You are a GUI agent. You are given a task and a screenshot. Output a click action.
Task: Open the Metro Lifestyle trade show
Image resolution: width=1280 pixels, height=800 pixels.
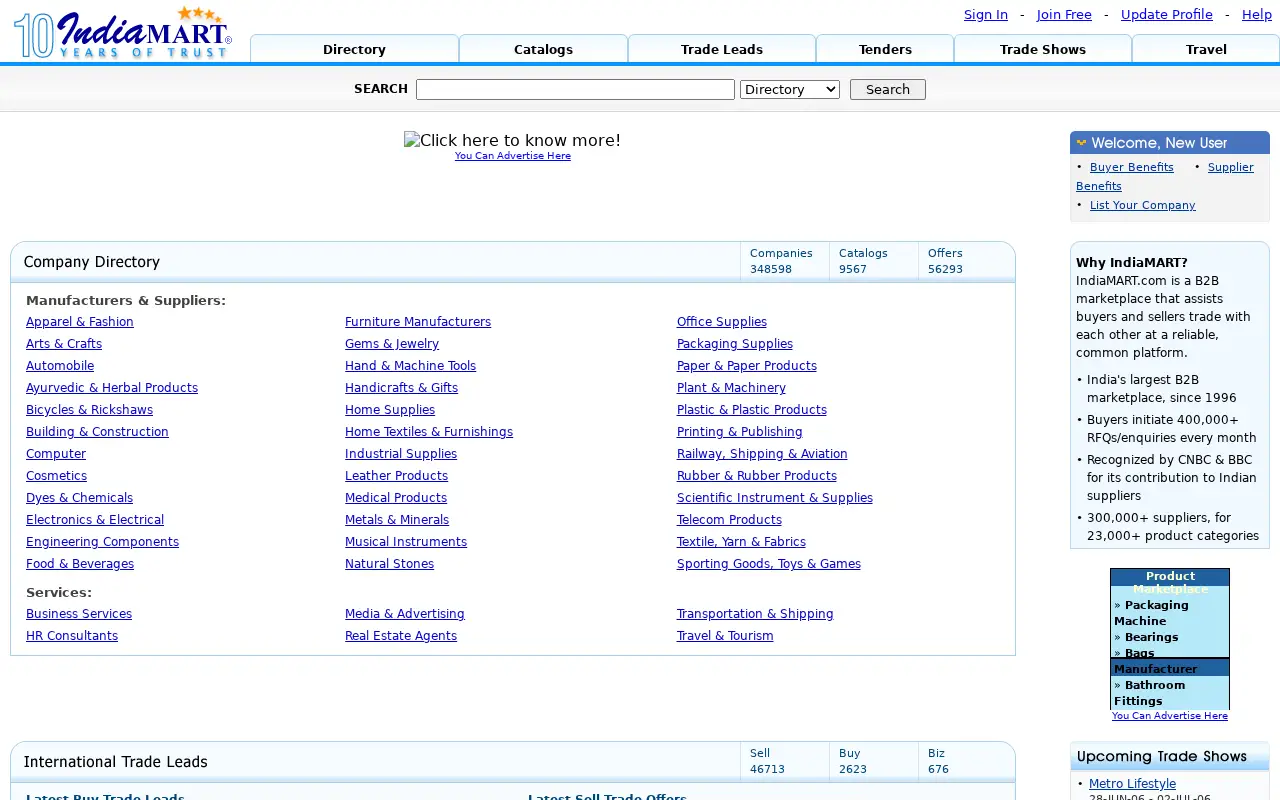pos(1132,784)
